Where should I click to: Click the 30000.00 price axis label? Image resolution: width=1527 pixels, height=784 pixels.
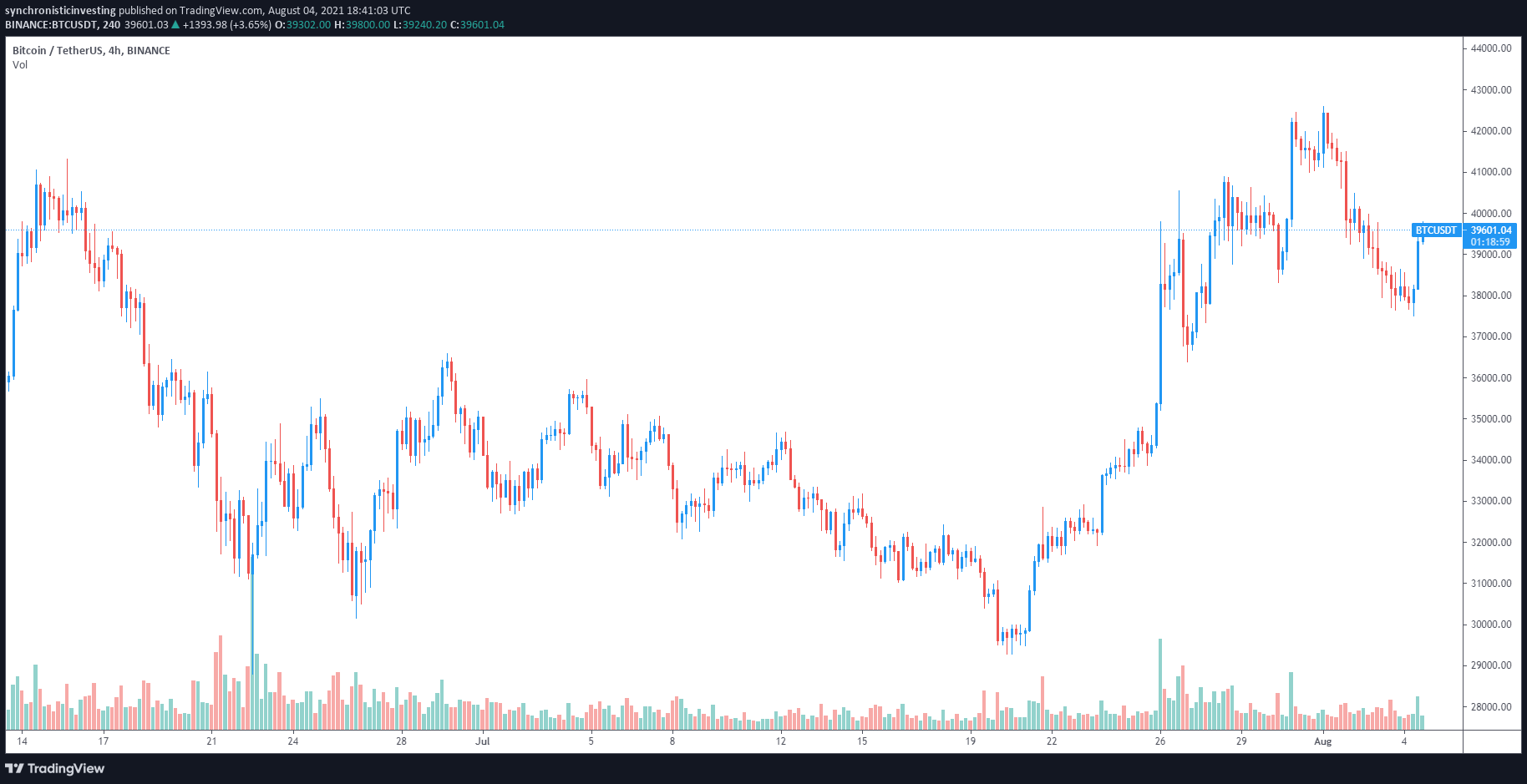pyautogui.click(x=1491, y=625)
